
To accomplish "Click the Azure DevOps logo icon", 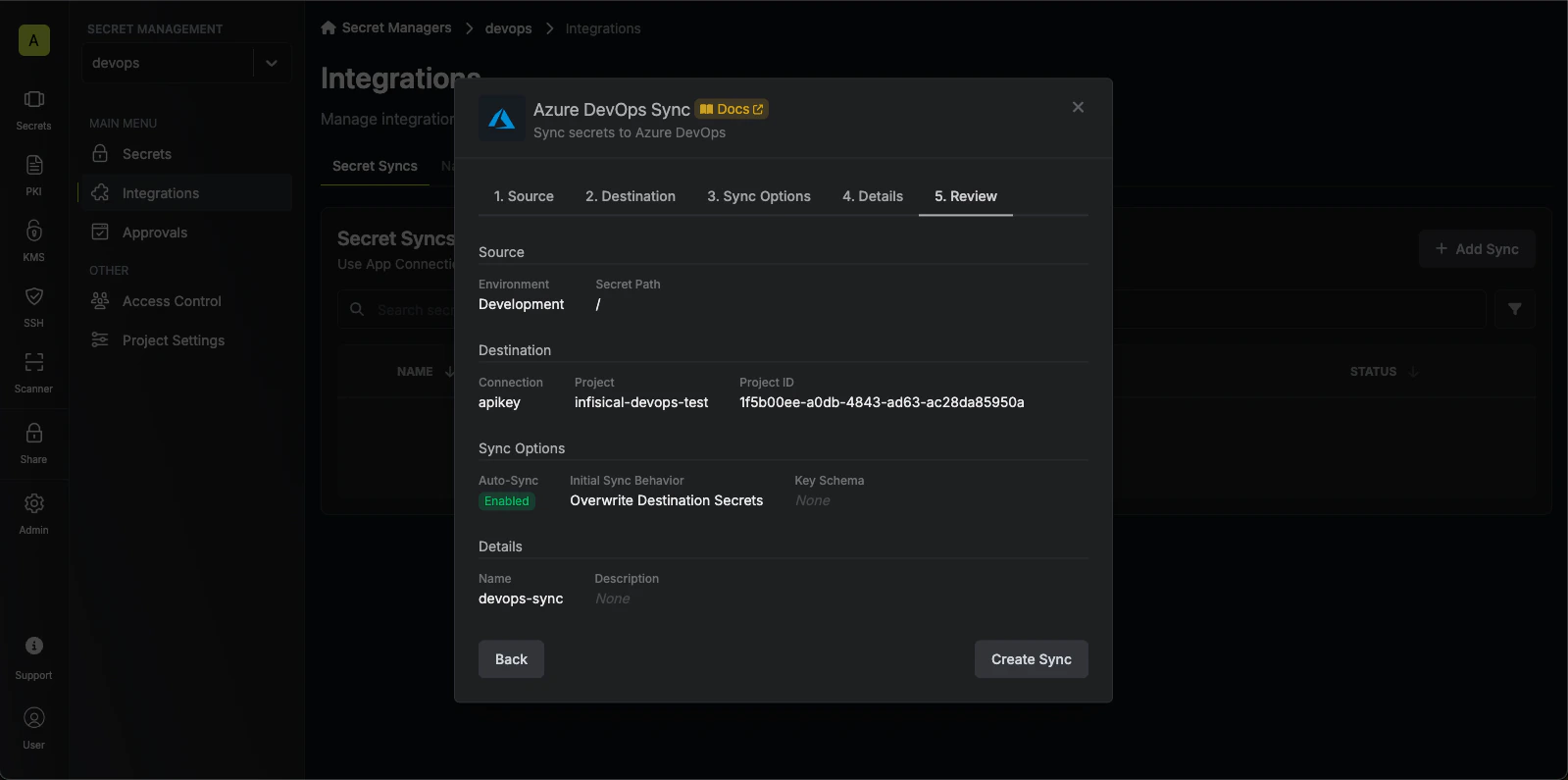I will click(x=502, y=119).
